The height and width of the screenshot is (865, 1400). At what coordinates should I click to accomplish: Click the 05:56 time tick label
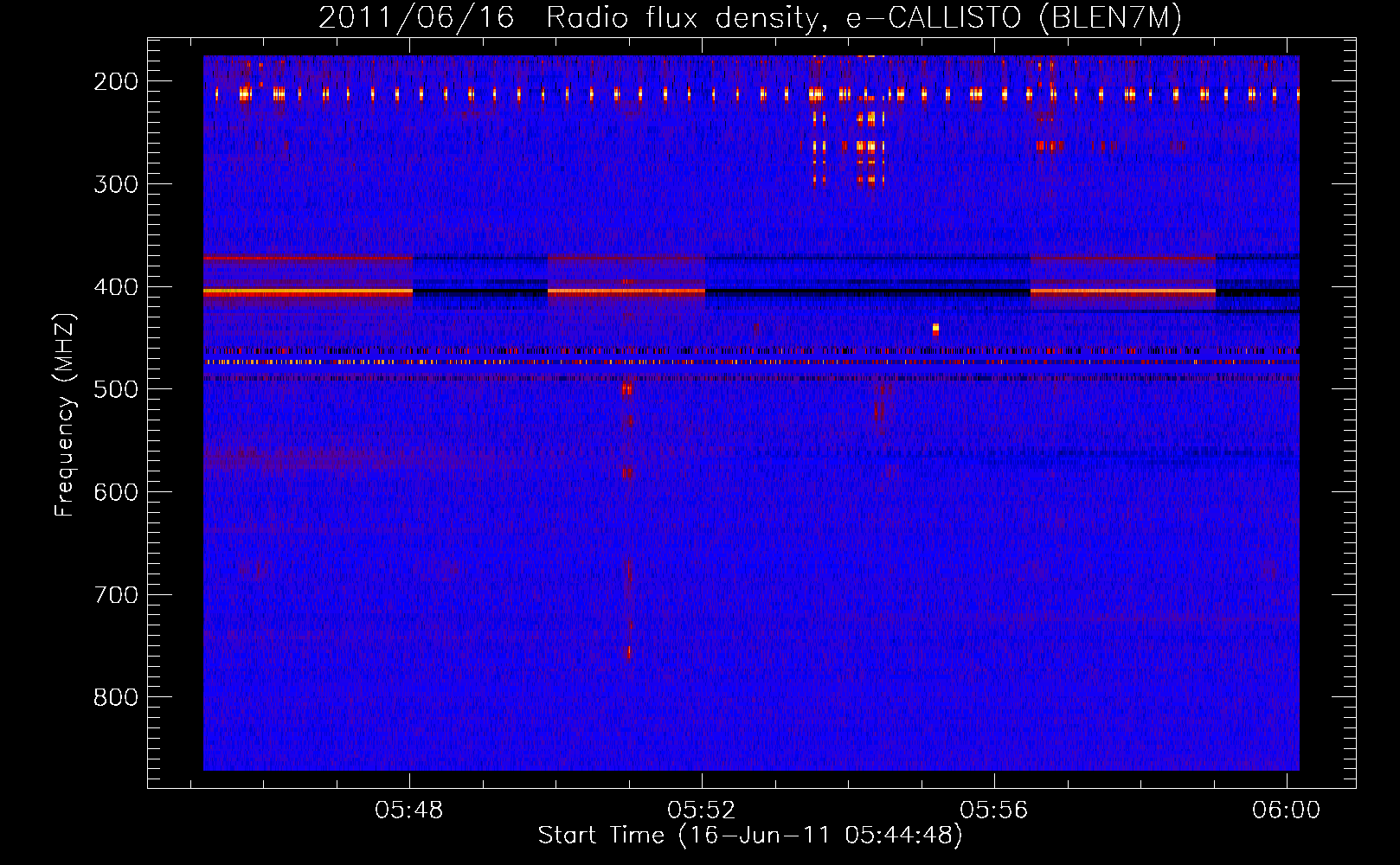[993, 810]
